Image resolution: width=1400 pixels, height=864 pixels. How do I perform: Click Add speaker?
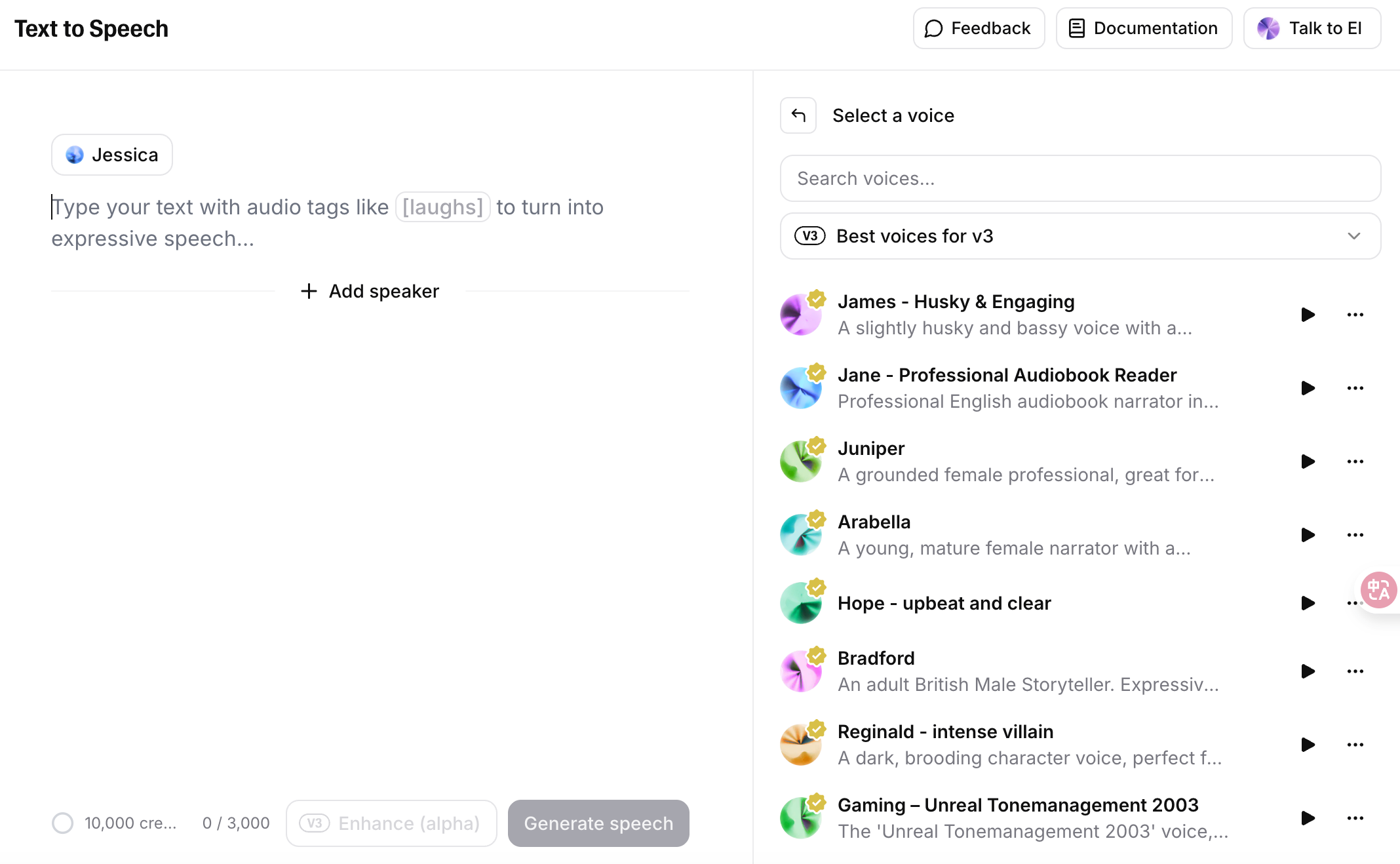click(370, 291)
